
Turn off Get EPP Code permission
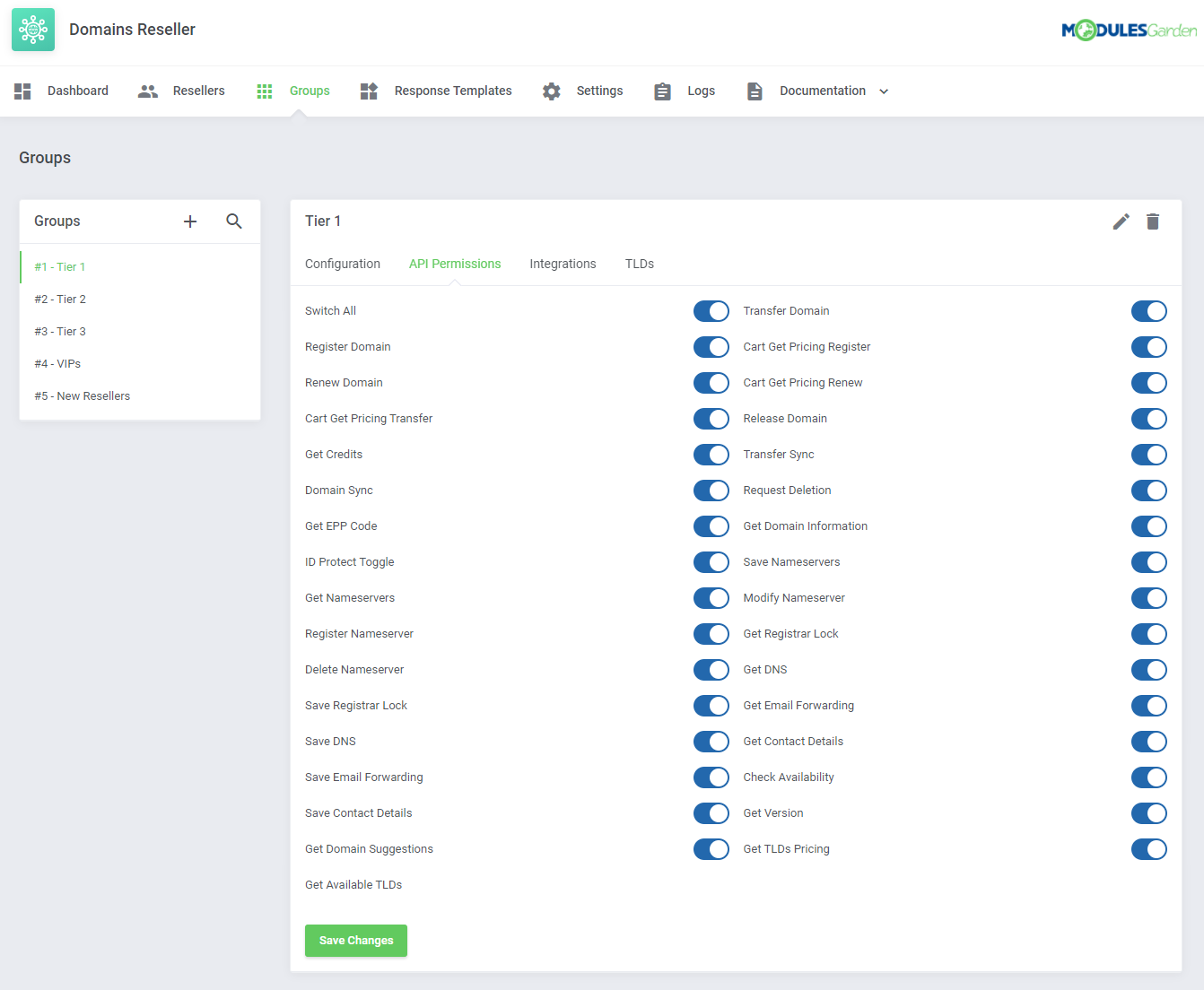pyautogui.click(x=711, y=526)
